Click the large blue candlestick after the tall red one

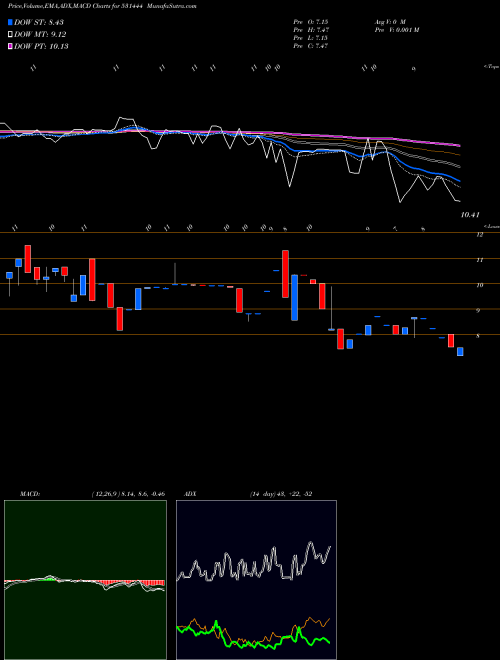[x=295, y=298]
